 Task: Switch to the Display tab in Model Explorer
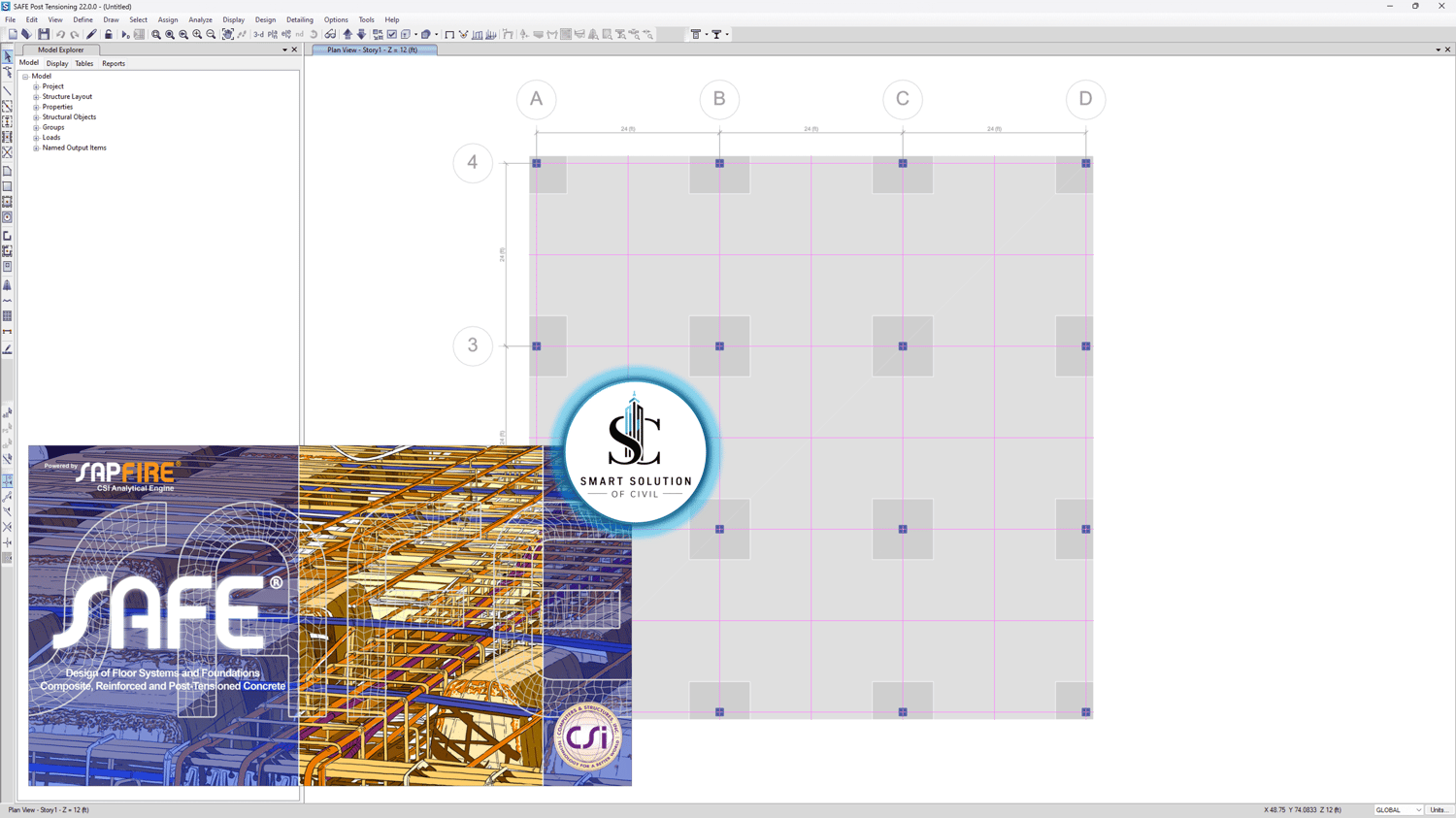point(57,64)
